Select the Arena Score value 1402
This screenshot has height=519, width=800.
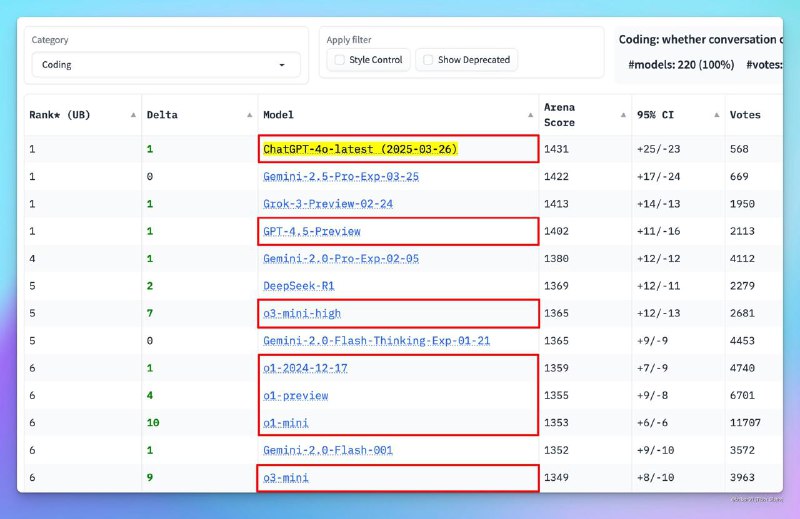(x=556, y=231)
